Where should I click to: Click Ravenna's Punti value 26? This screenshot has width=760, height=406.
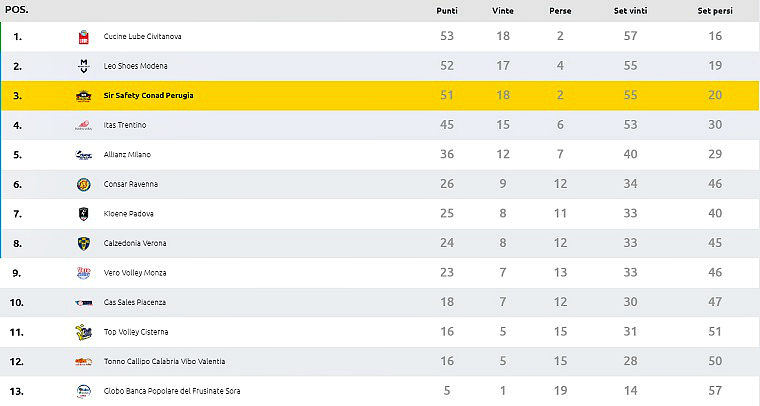447,184
